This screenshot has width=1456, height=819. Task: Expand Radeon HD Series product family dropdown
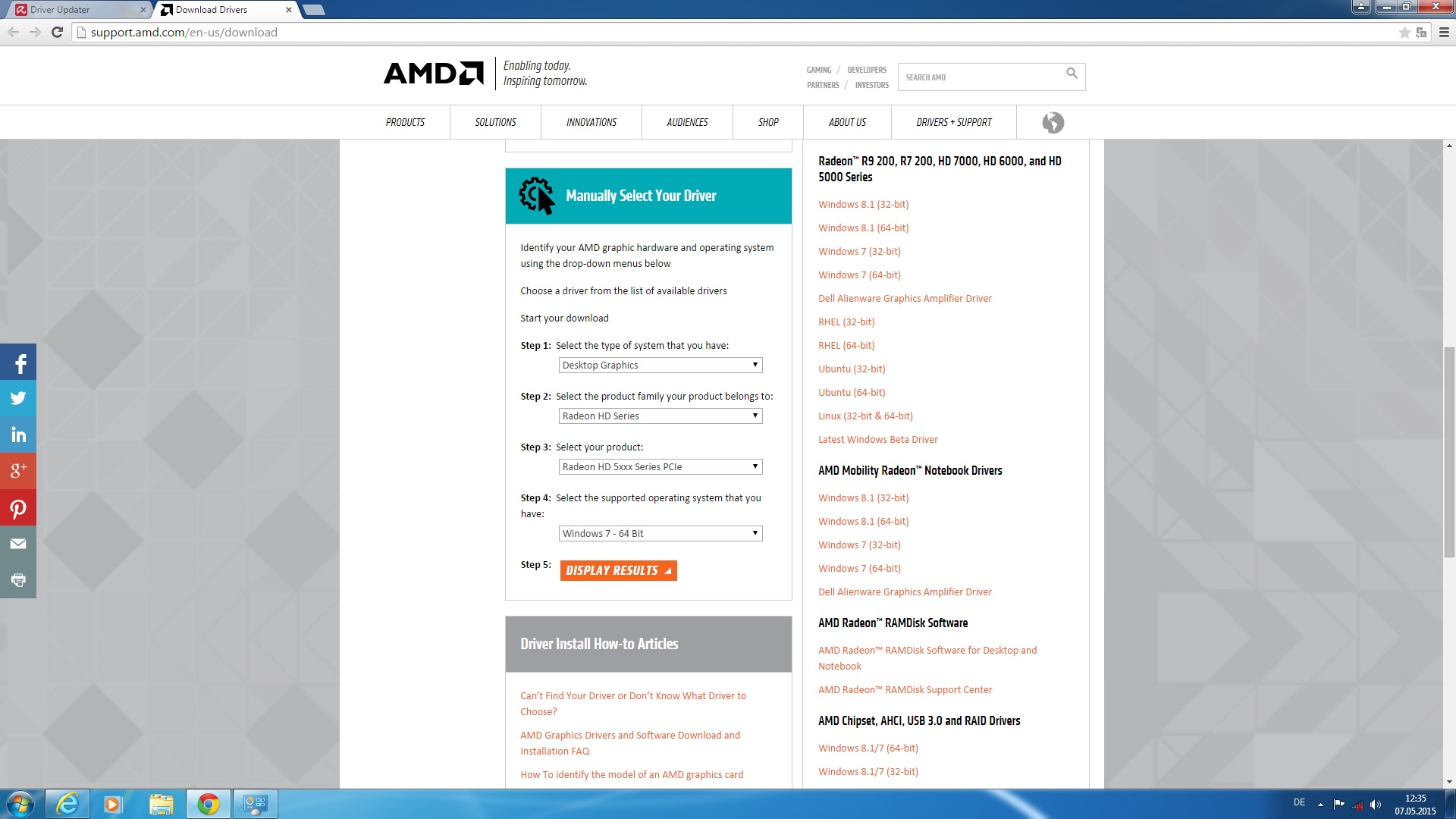coord(660,416)
